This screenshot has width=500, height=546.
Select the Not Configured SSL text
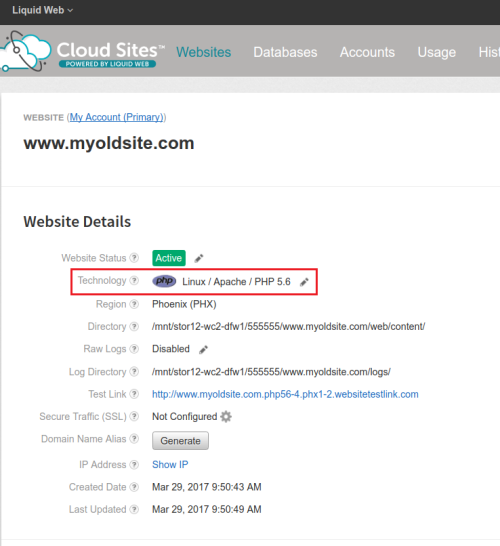(x=185, y=416)
